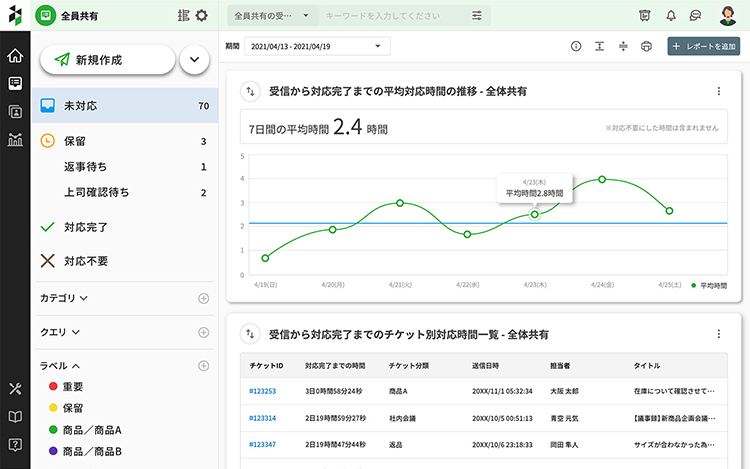The height and width of the screenshot is (469, 750).
Task: Click the print icon in toolbar
Action: click(x=646, y=46)
